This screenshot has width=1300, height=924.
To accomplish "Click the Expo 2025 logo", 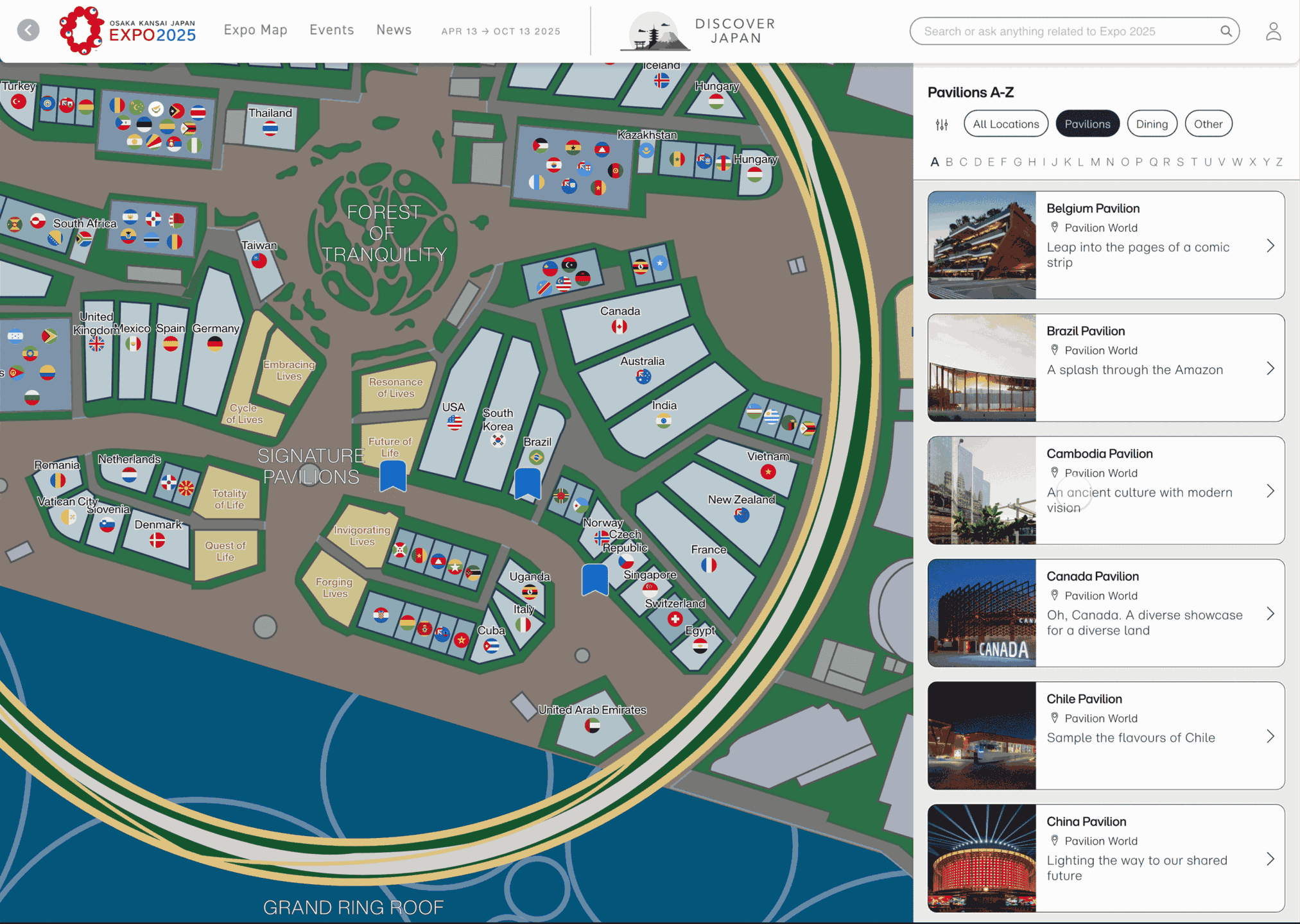I will point(128,30).
